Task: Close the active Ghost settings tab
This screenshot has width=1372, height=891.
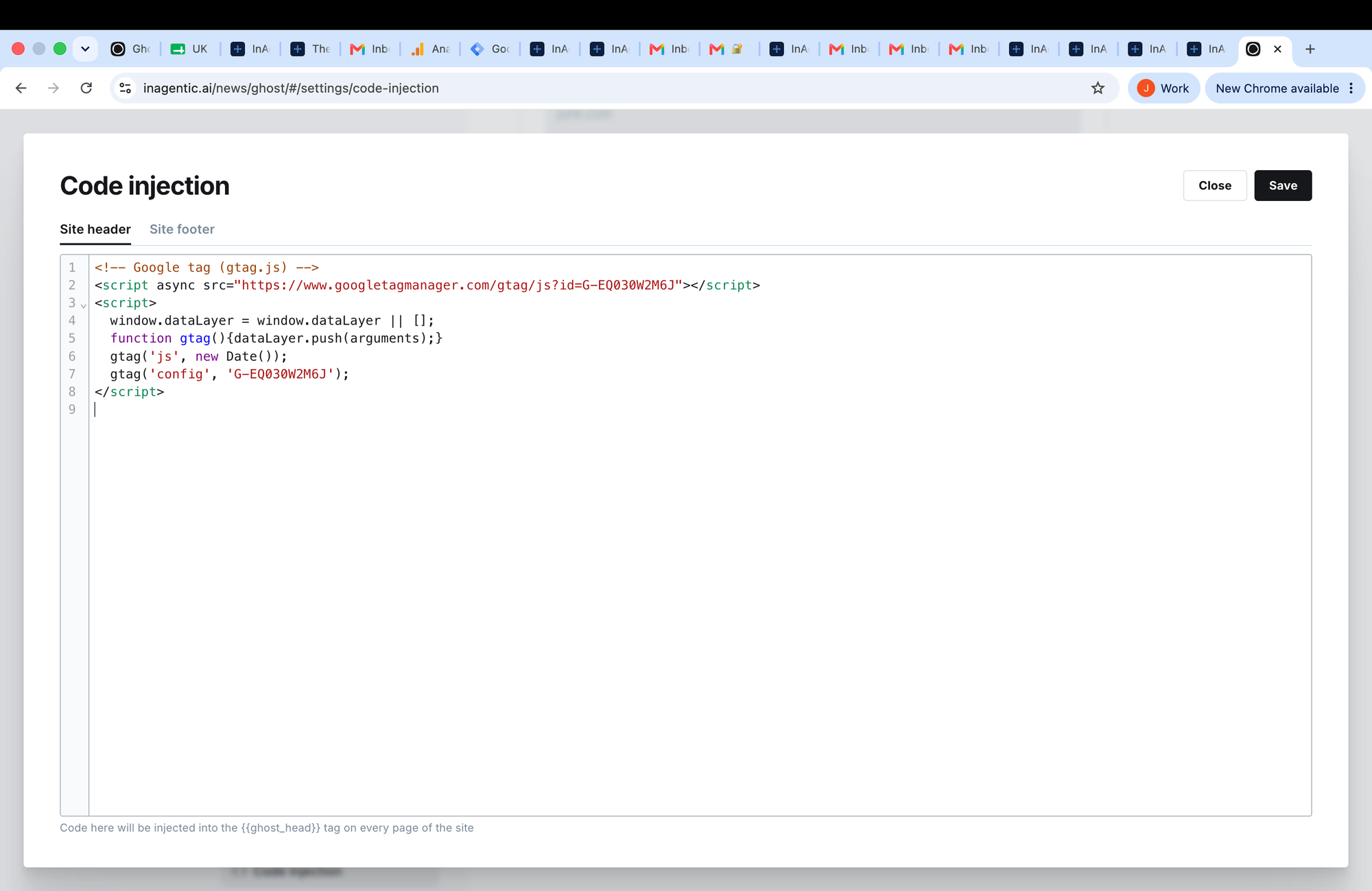Action: [x=1277, y=49]
